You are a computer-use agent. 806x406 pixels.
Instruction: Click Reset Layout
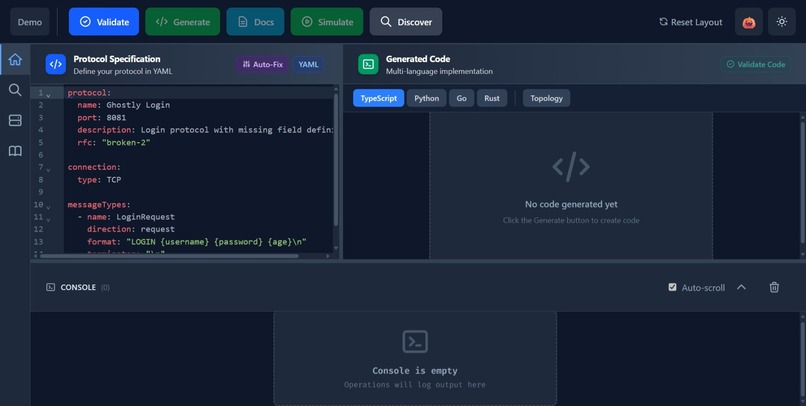[x=690, y=22]
